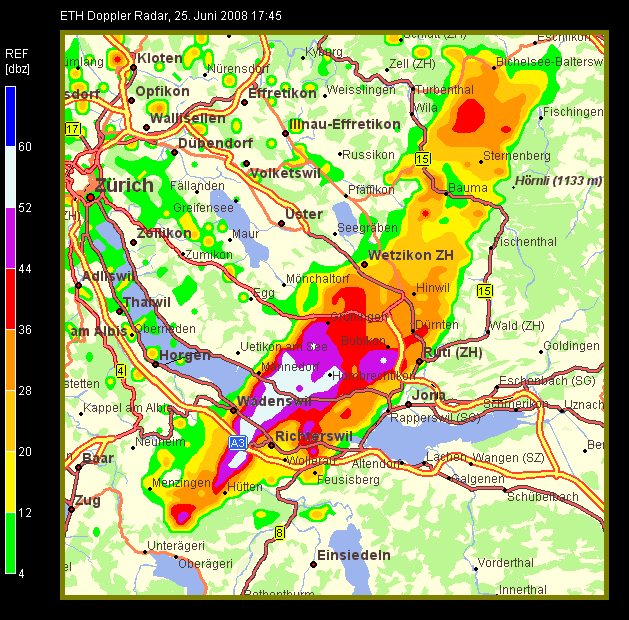629x620 pixels.
Task: Click the Wallisellen label
Action: pos(188,118)
